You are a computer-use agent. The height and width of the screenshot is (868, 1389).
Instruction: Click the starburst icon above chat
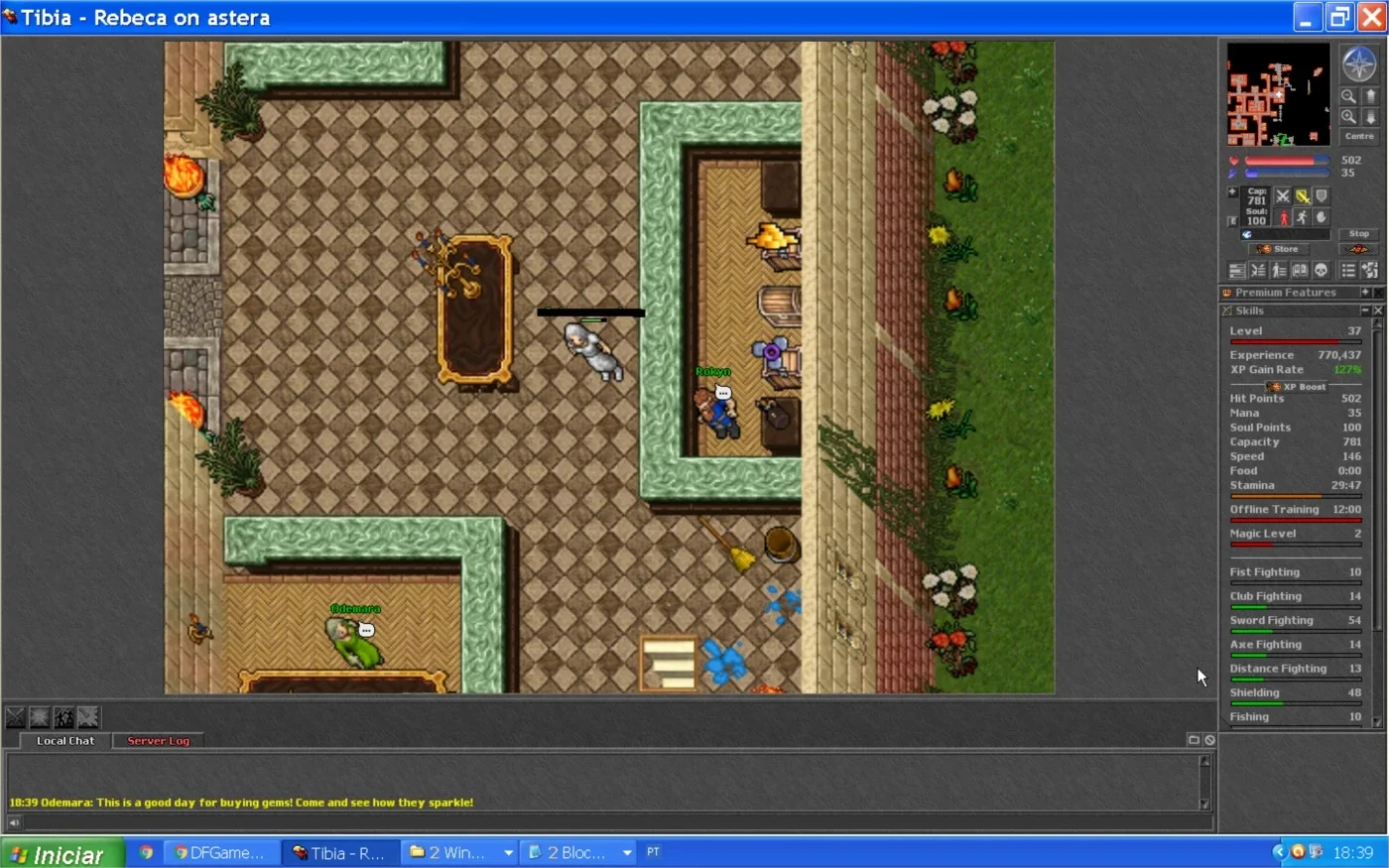pos(40,717)
